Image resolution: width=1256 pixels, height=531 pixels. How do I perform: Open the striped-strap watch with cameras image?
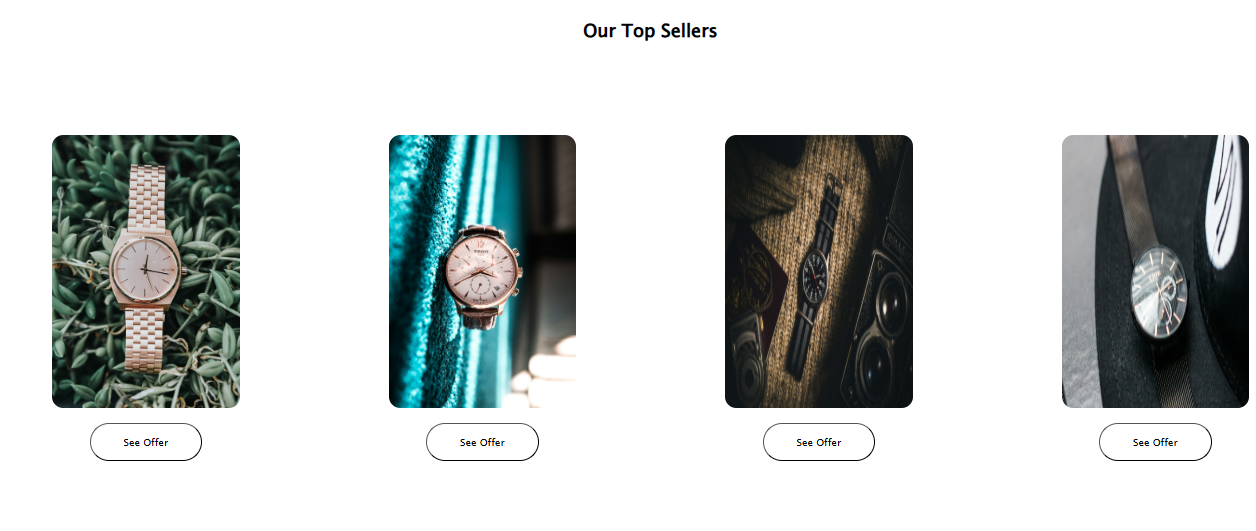819,271
